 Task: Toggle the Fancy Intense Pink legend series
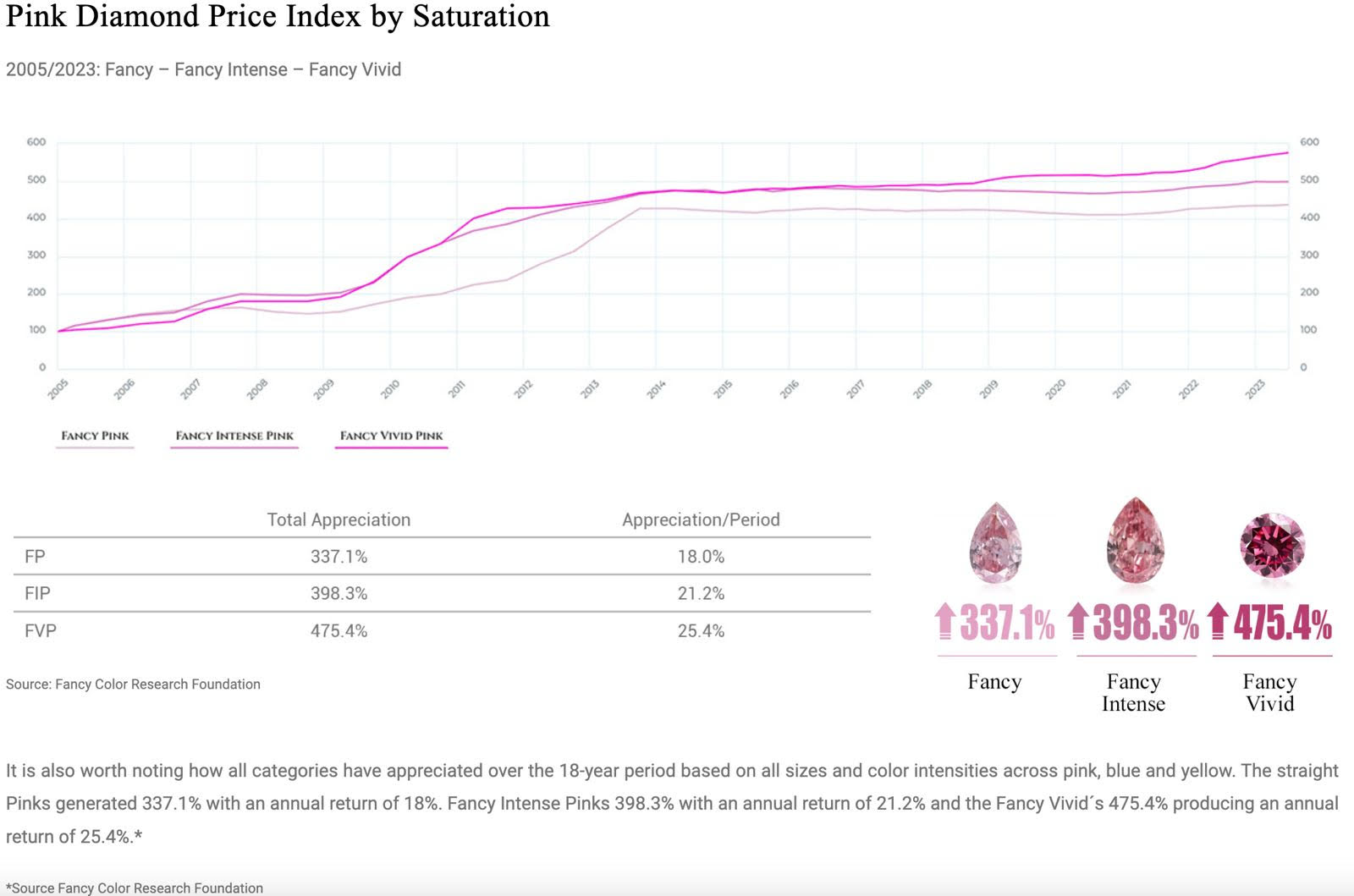click(x=234, y=436)
